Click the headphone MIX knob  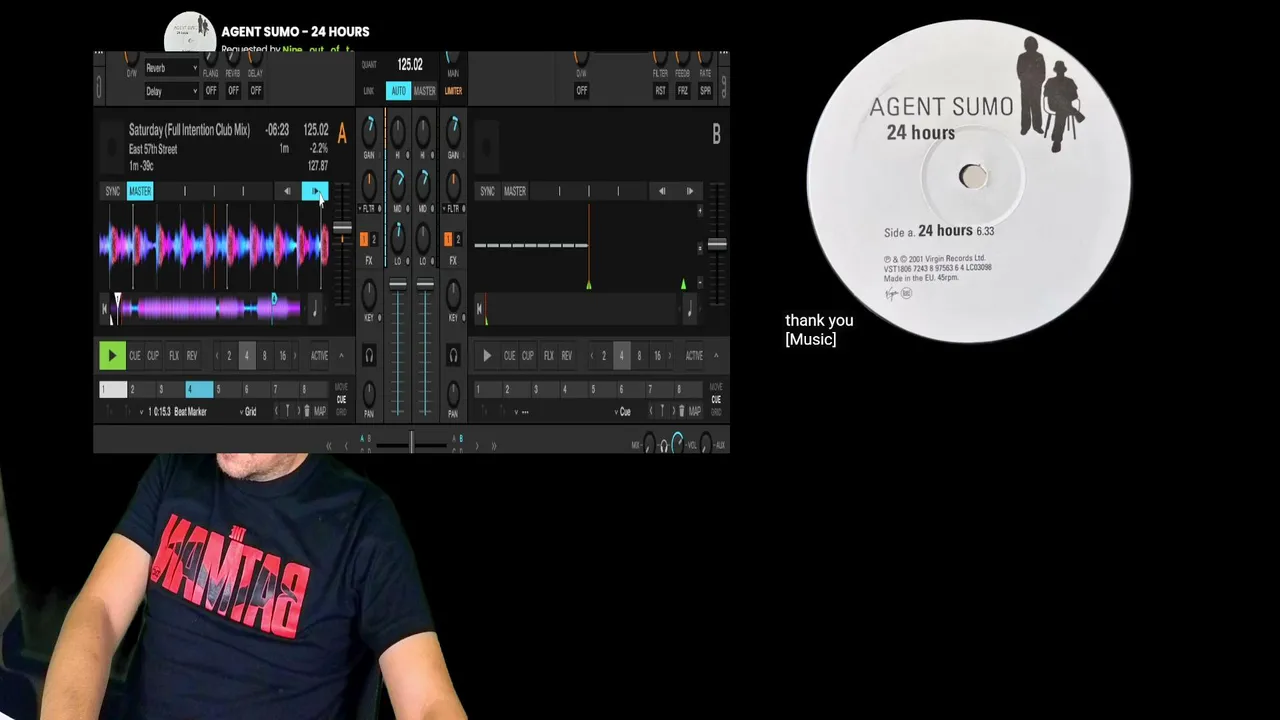tap(649, 444)
